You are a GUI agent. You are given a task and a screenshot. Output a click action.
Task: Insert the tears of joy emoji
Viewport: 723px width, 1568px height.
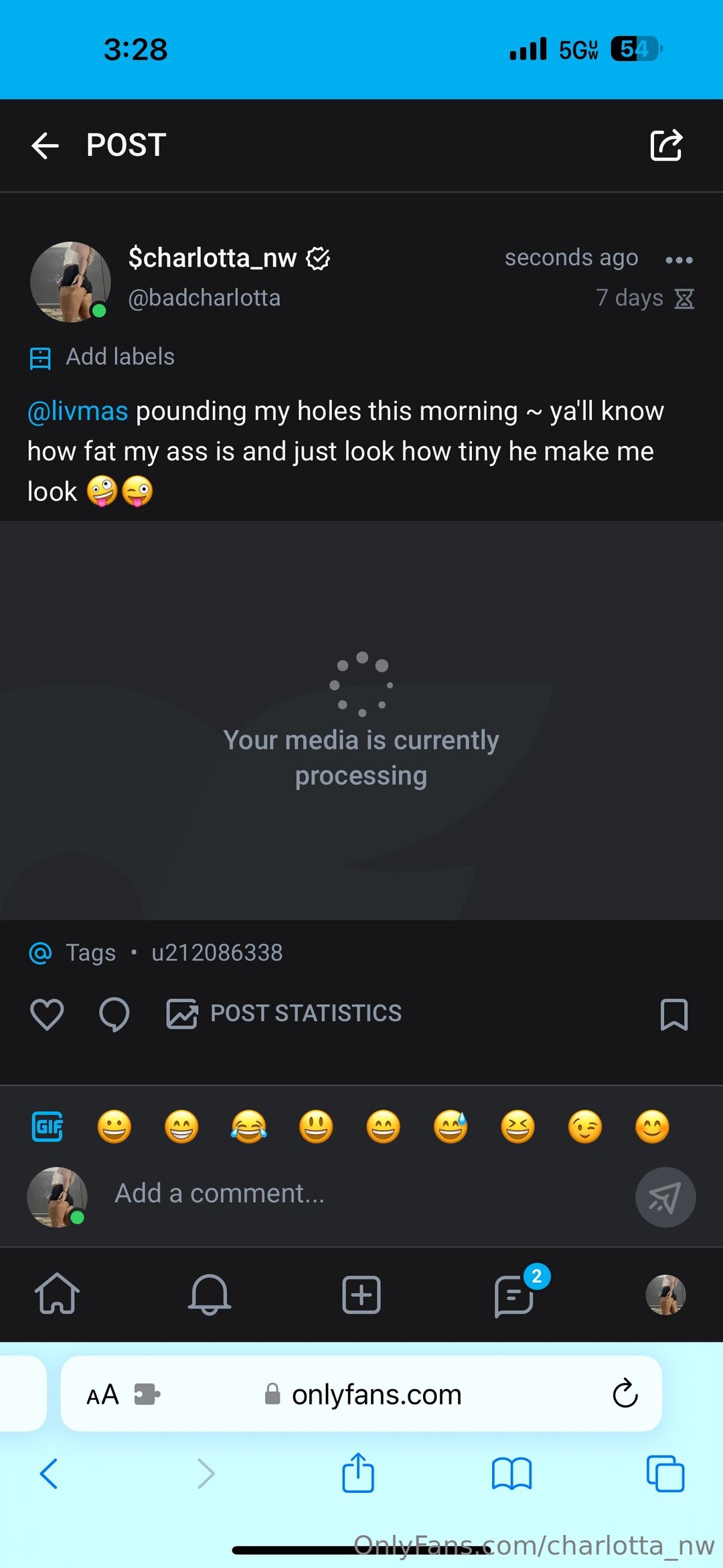coord(248,1127)
